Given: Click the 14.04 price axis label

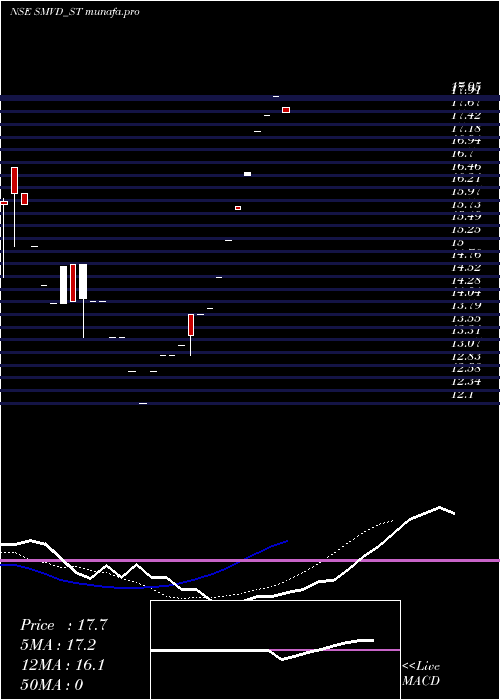Looking at the screenshot, I should (x=466, y=293).
